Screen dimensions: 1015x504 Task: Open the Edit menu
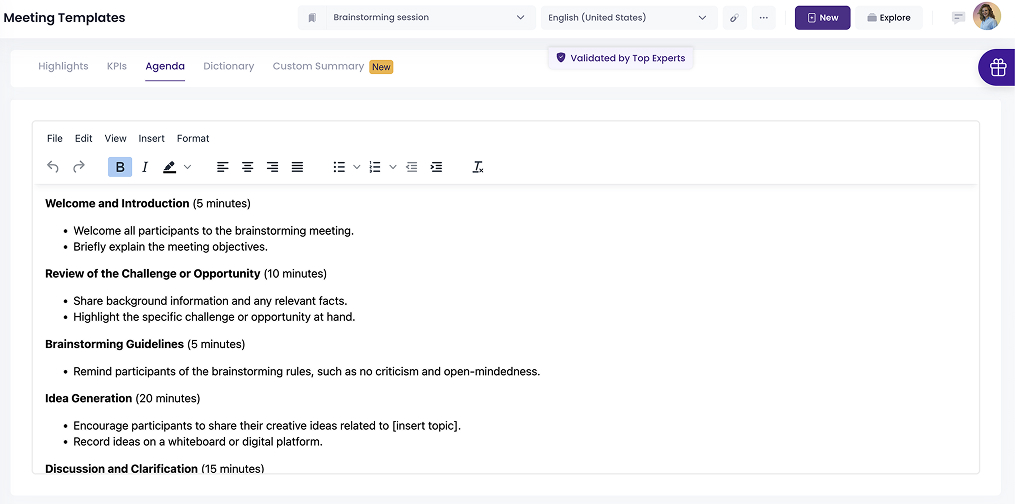click(x=84, y=138)
